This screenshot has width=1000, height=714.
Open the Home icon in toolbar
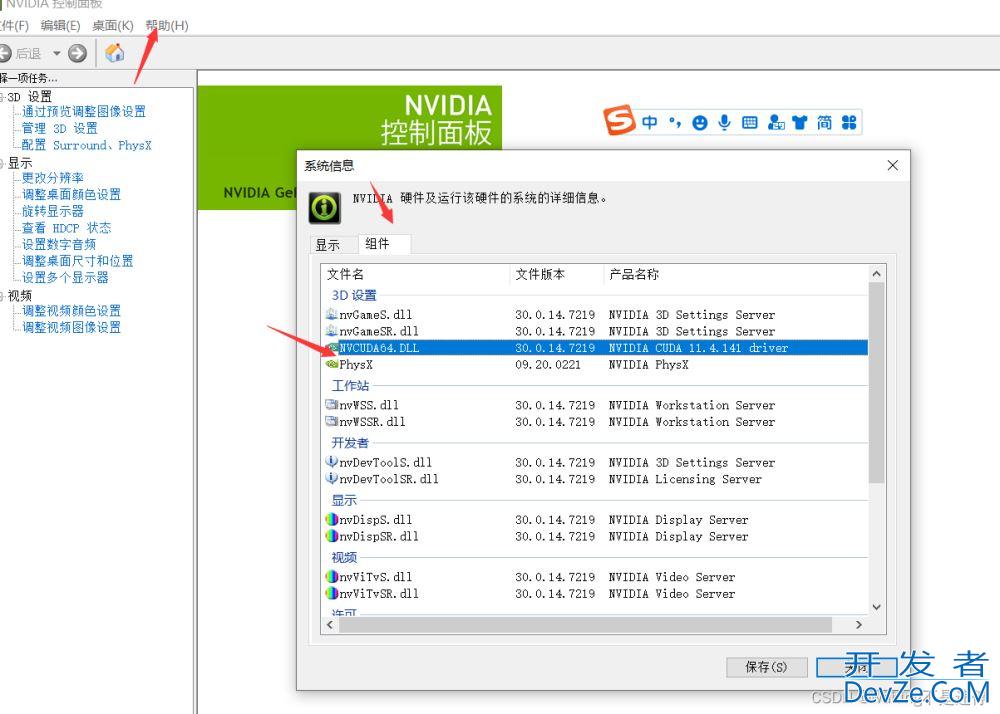[x=115, y=53]
